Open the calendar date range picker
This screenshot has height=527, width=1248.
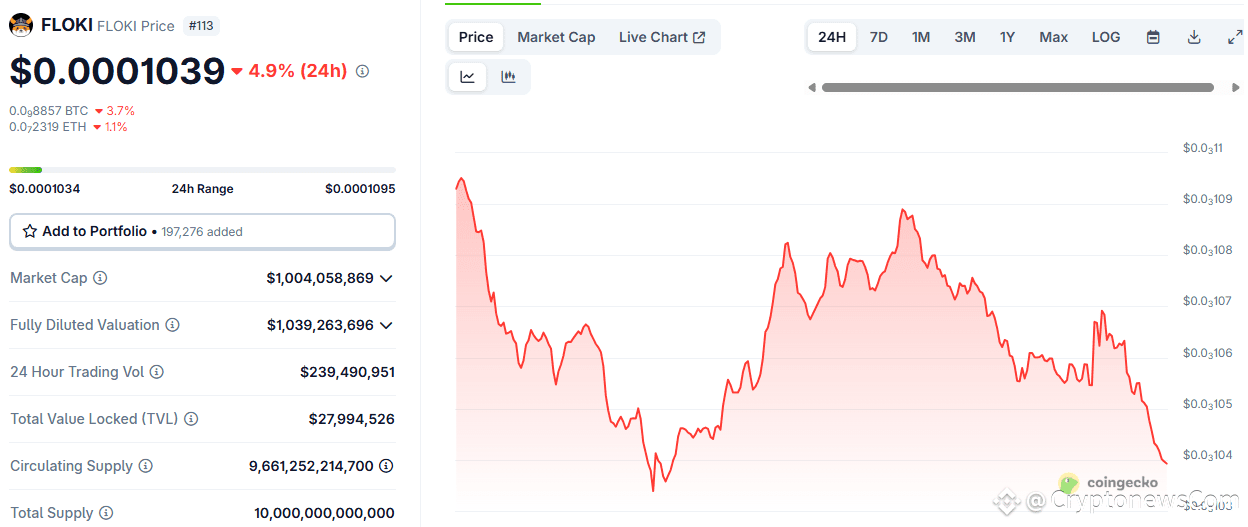coord(1153,37)
